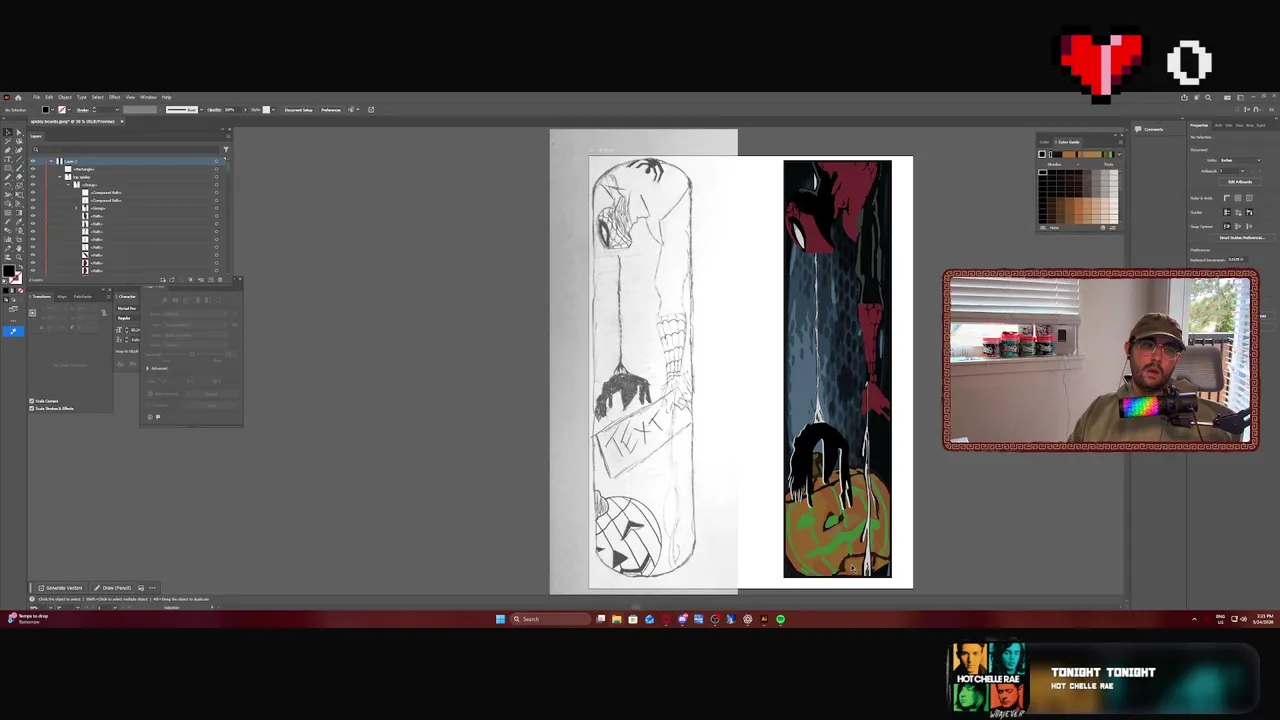Click the Document Setup button

[x=298, y=110]
